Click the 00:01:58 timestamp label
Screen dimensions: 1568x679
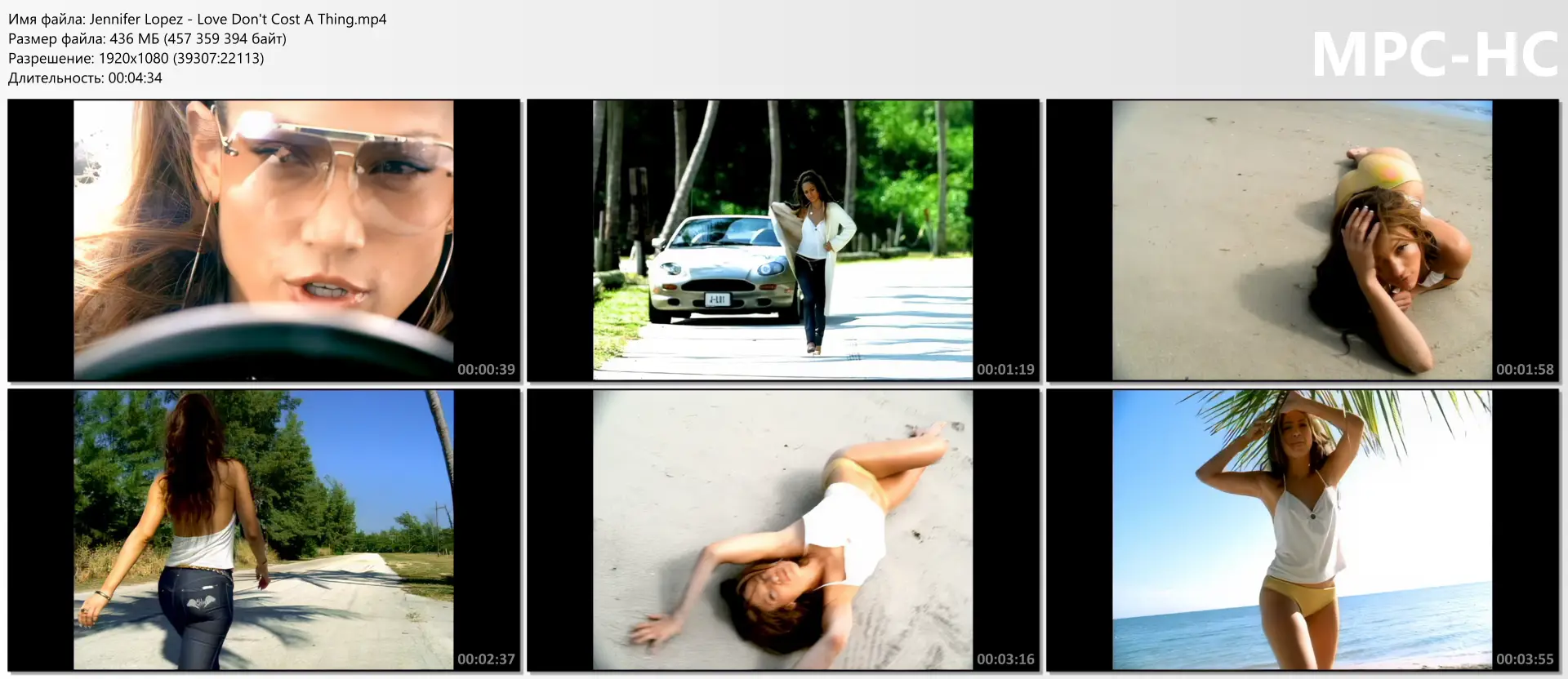(1525, 370)
